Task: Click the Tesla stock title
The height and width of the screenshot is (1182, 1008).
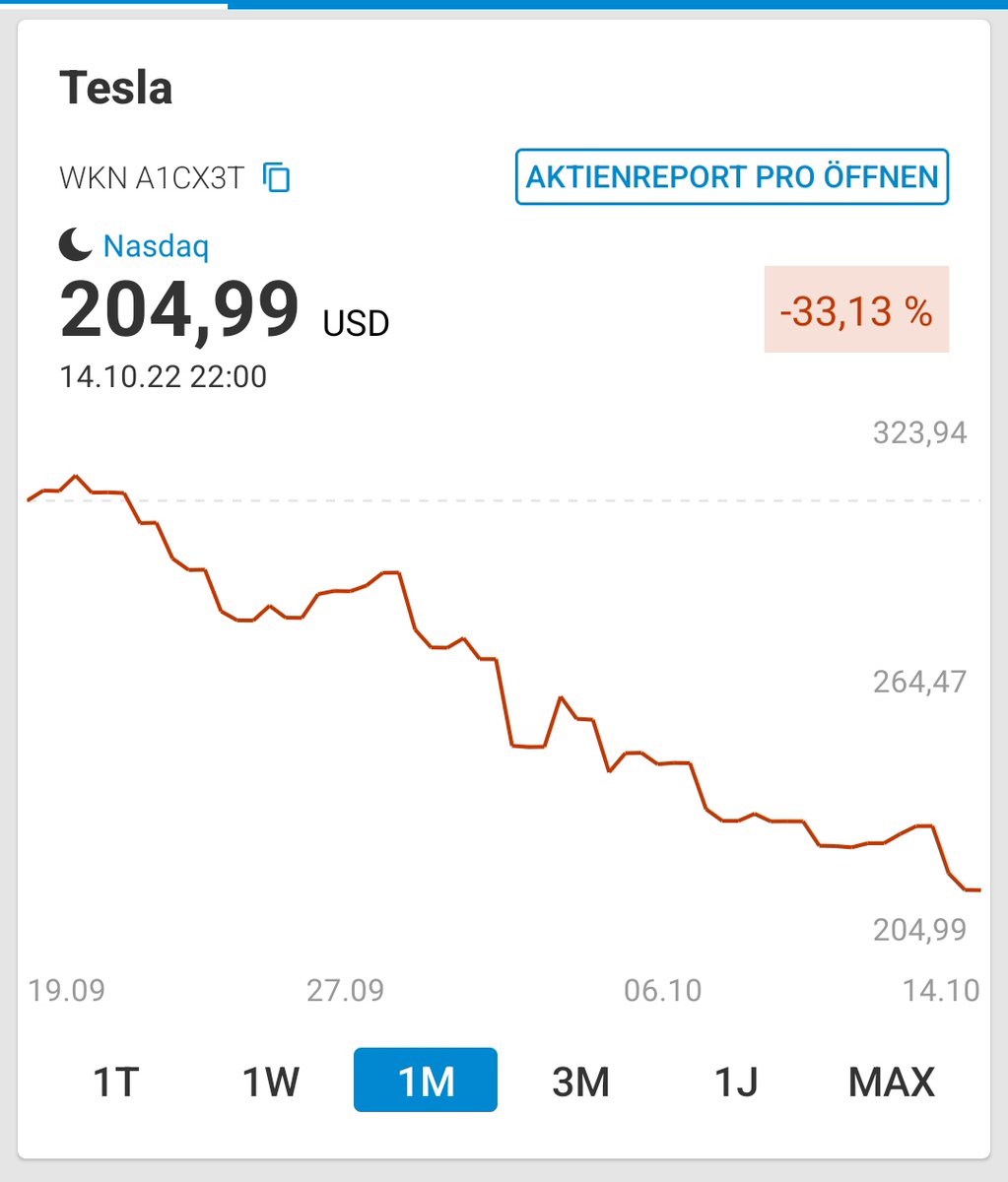Action: pos(116,88)
